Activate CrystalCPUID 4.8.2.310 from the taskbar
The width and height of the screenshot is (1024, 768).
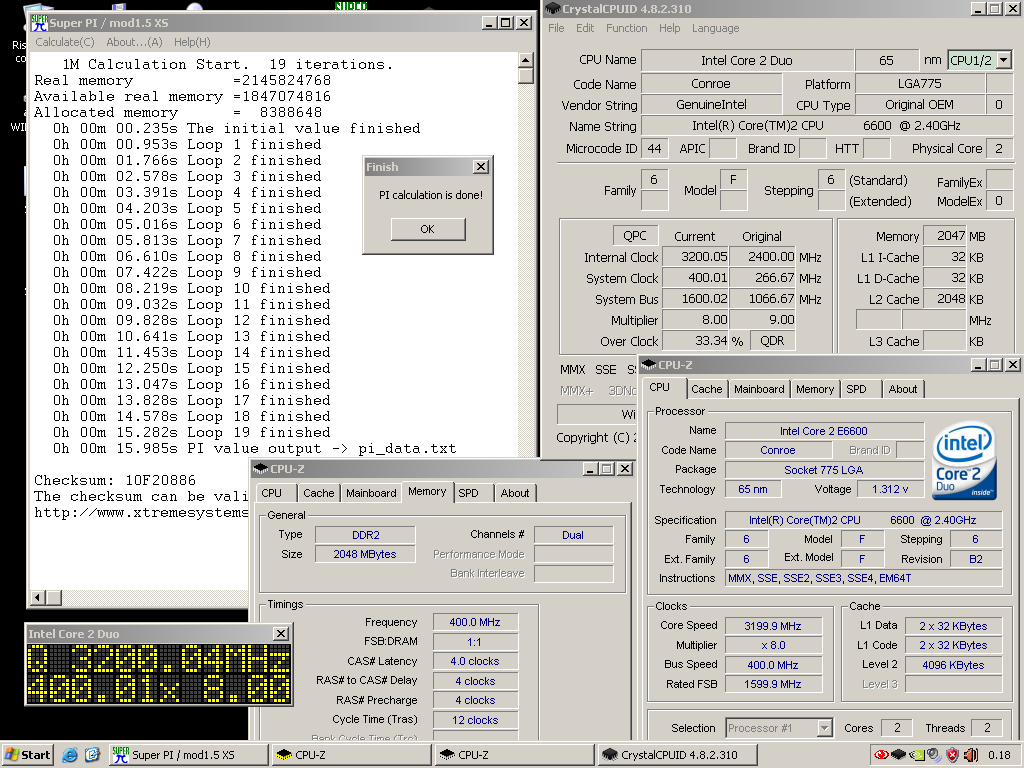click(x=677, y=755)
